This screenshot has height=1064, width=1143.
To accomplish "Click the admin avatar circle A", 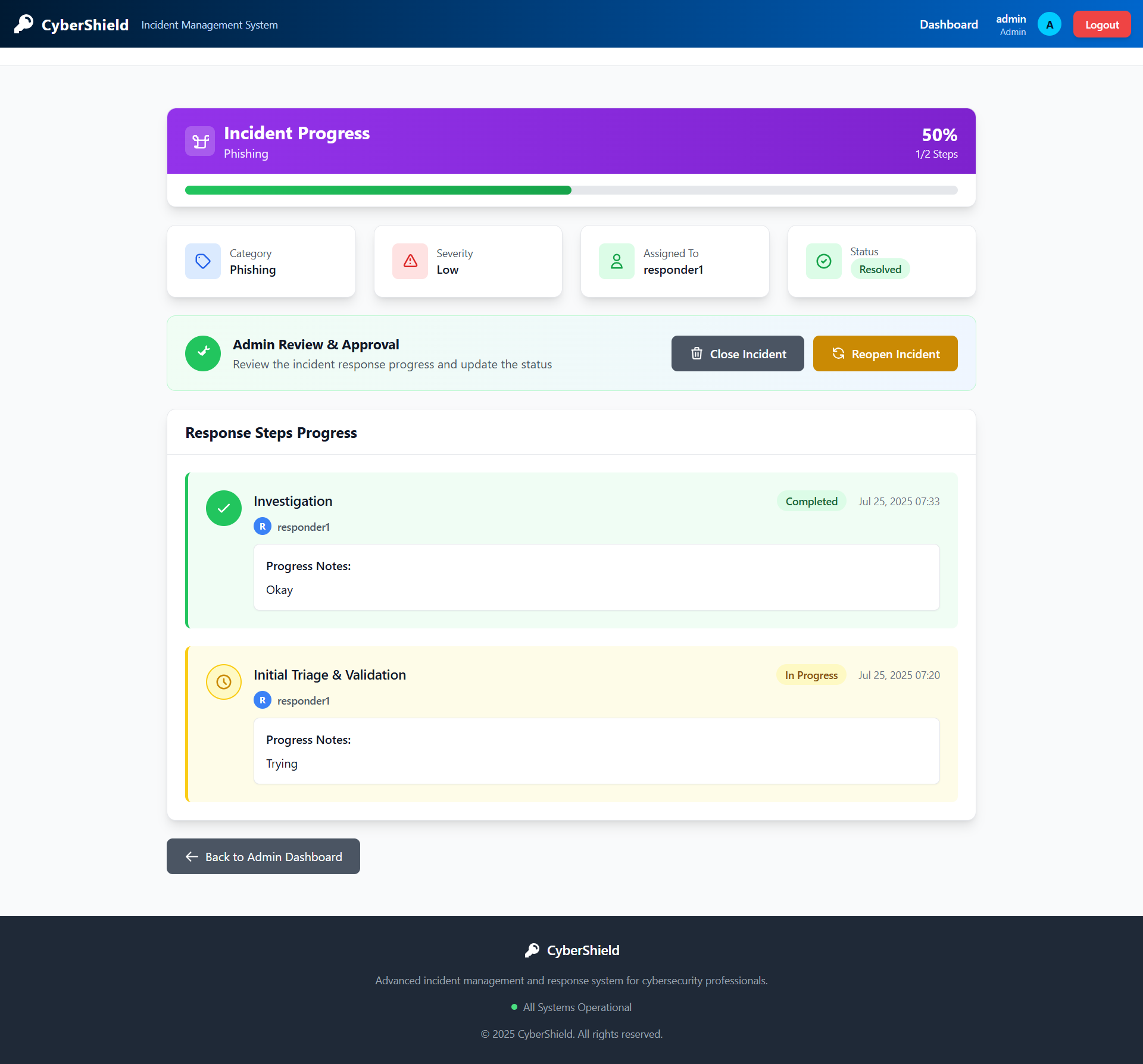I will [x=1049, y=24].
